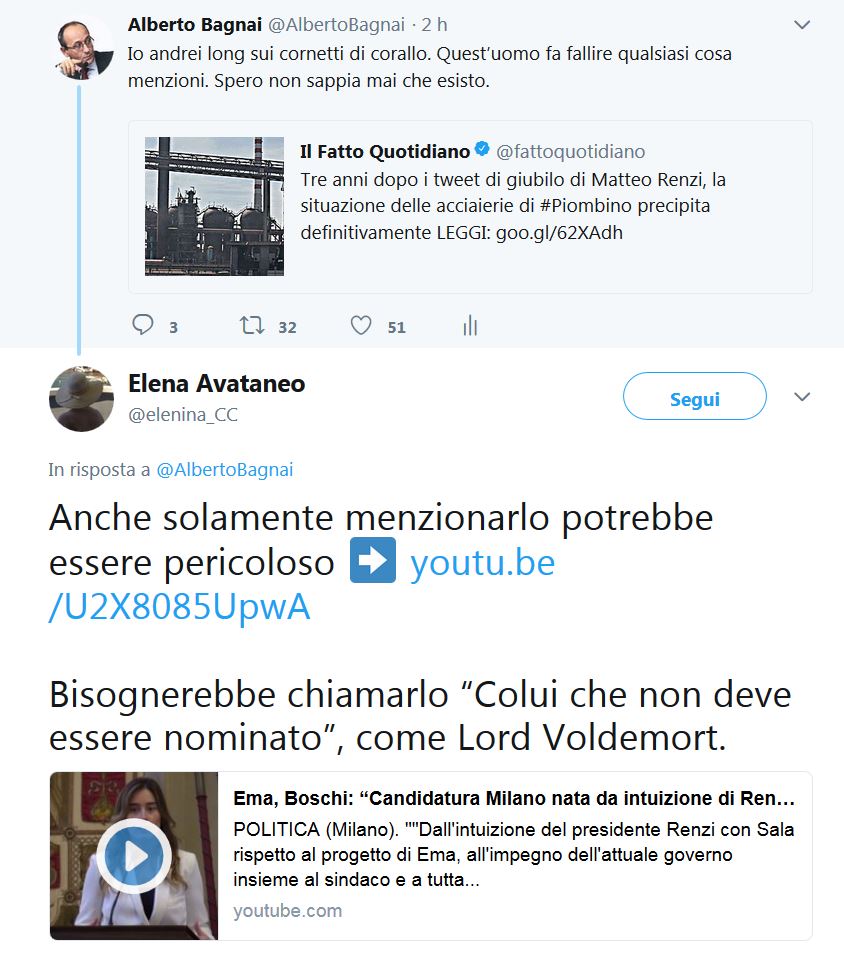Open tweet analytics bar-chart icon
The height and width of the screenshot is (957, 844).
click(x=470, y=325)
